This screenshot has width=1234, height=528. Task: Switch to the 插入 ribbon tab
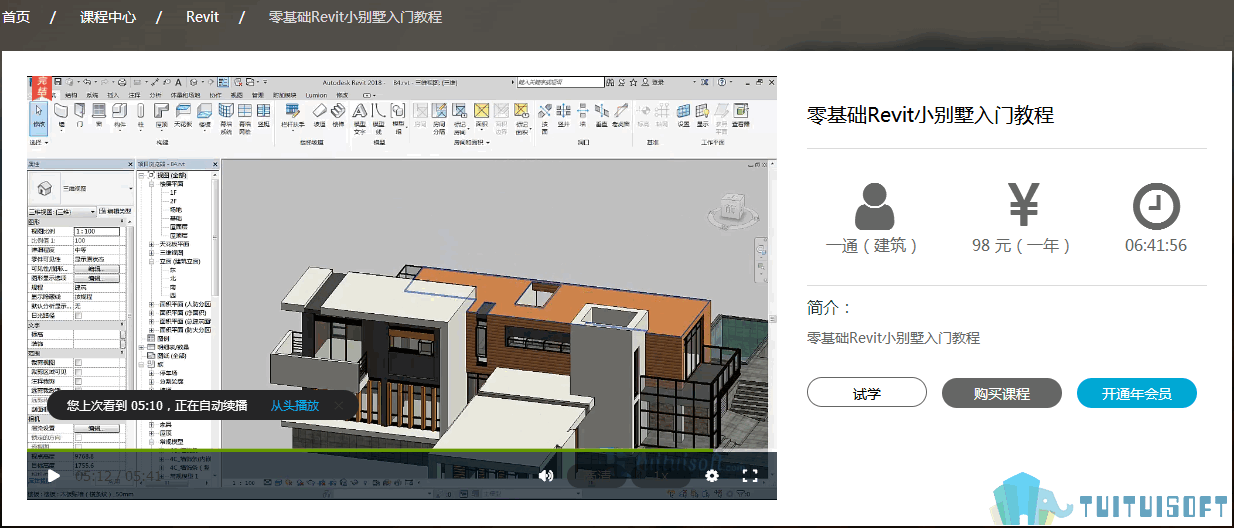[113, 95]
